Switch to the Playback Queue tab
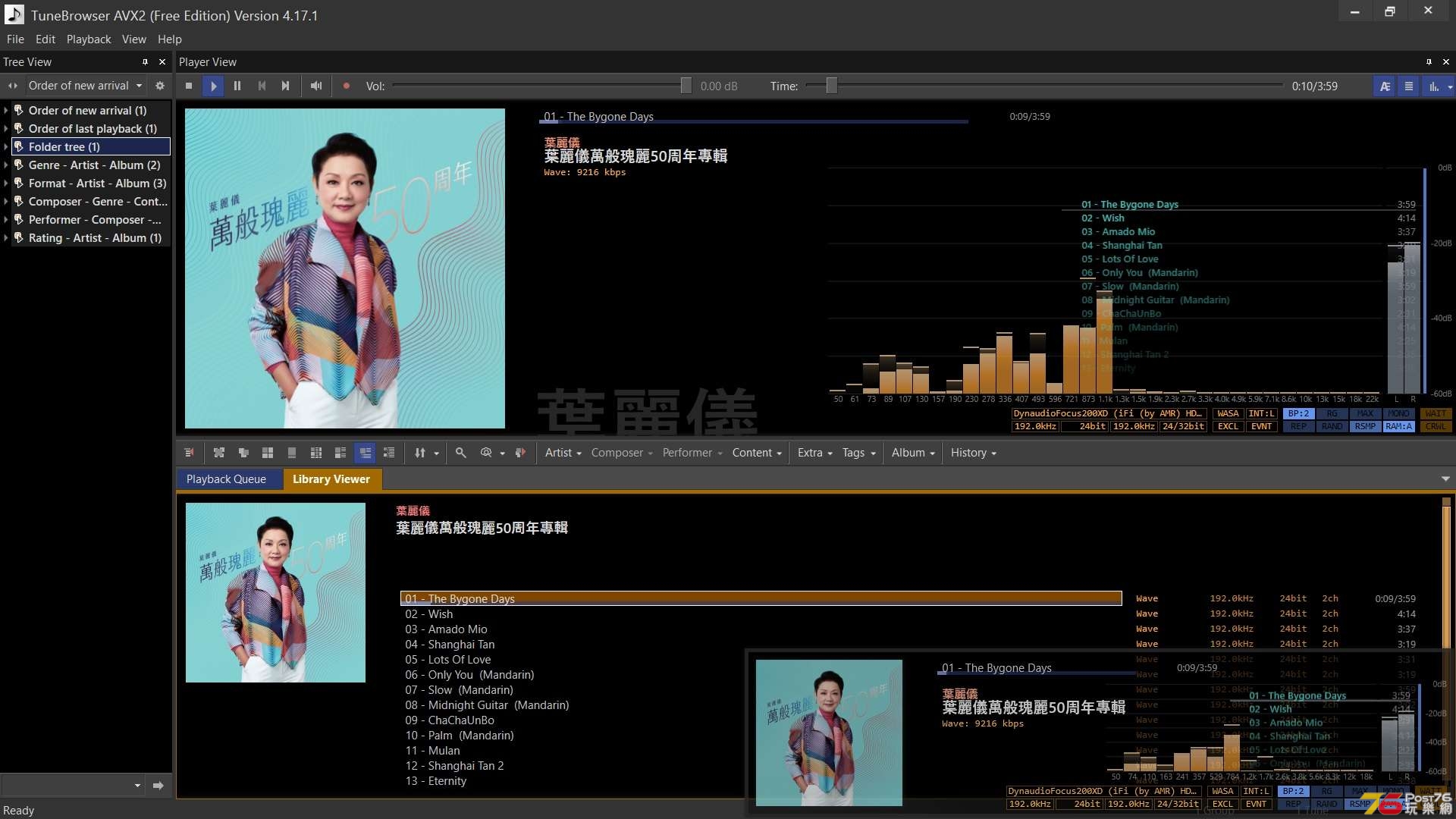Image resolution: width=1456 pixels, height=819 pixels. pos(226,479)
